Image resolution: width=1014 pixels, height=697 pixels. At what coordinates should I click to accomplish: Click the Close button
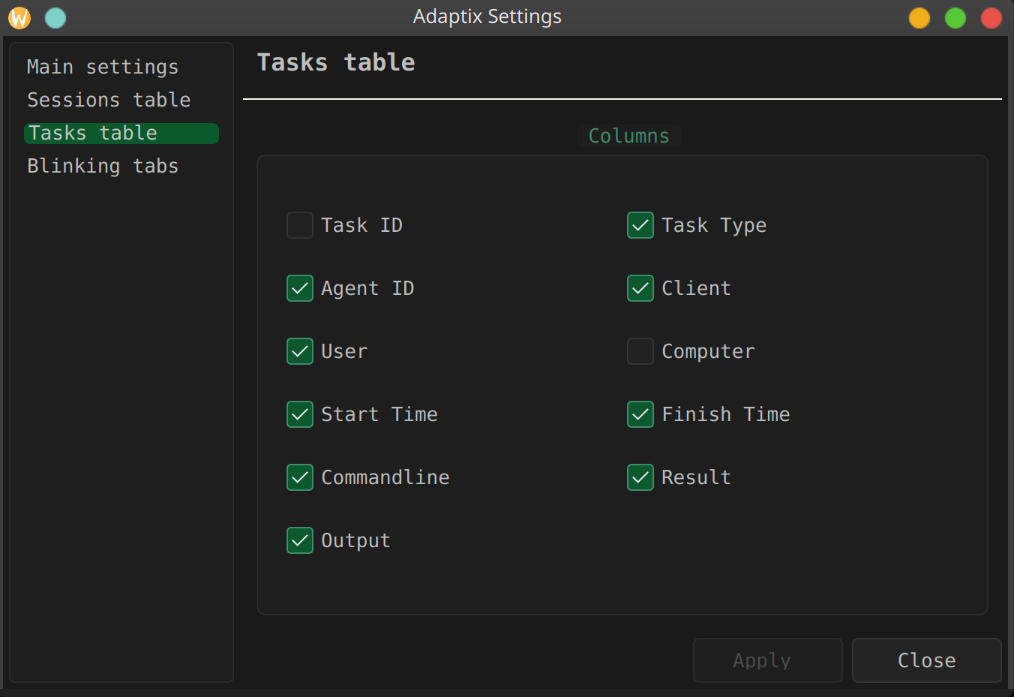927,660
